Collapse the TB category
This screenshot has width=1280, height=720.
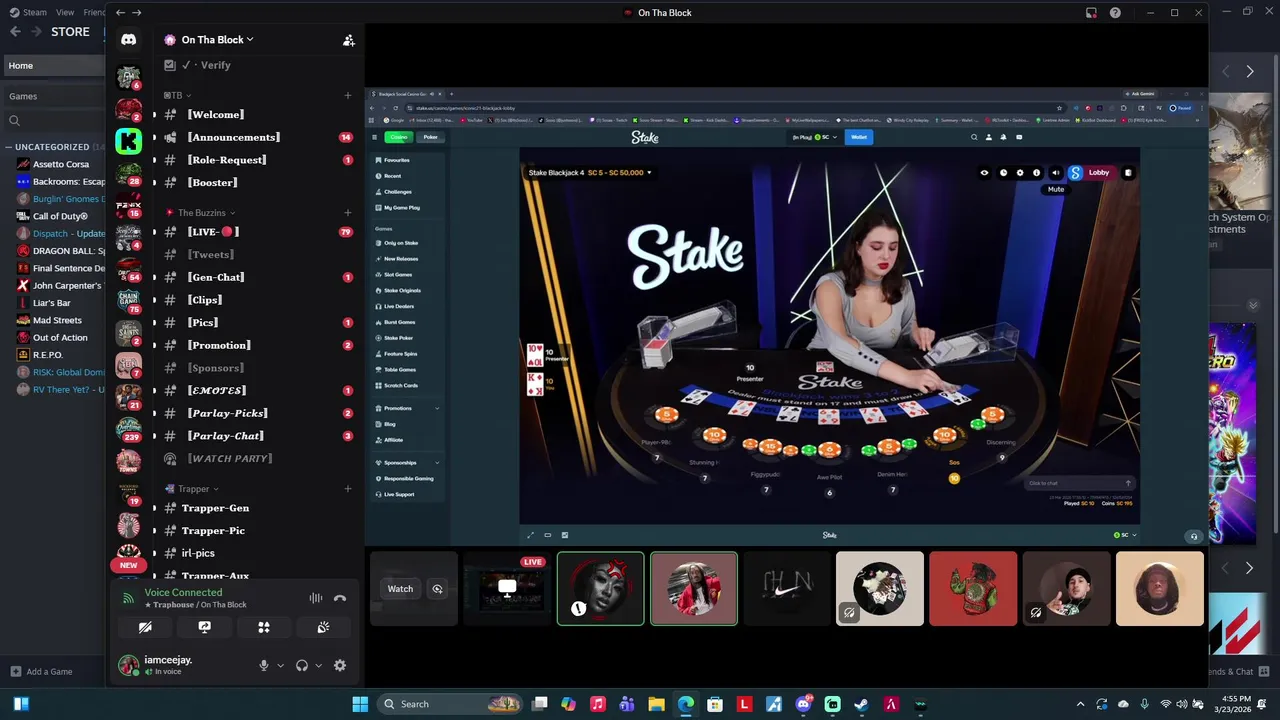coord(177,95)
